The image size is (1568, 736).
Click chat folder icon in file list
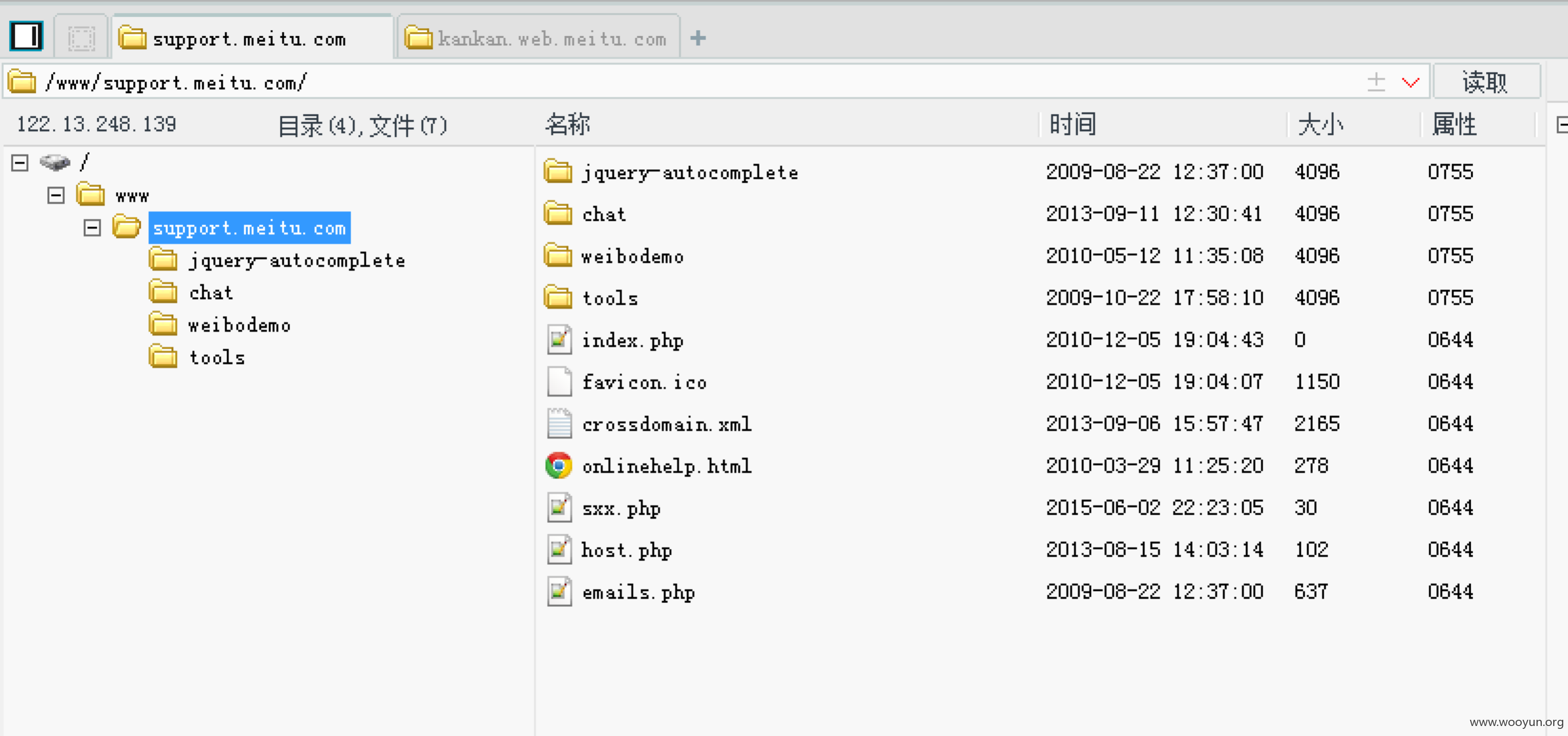[x=557, y=213]
